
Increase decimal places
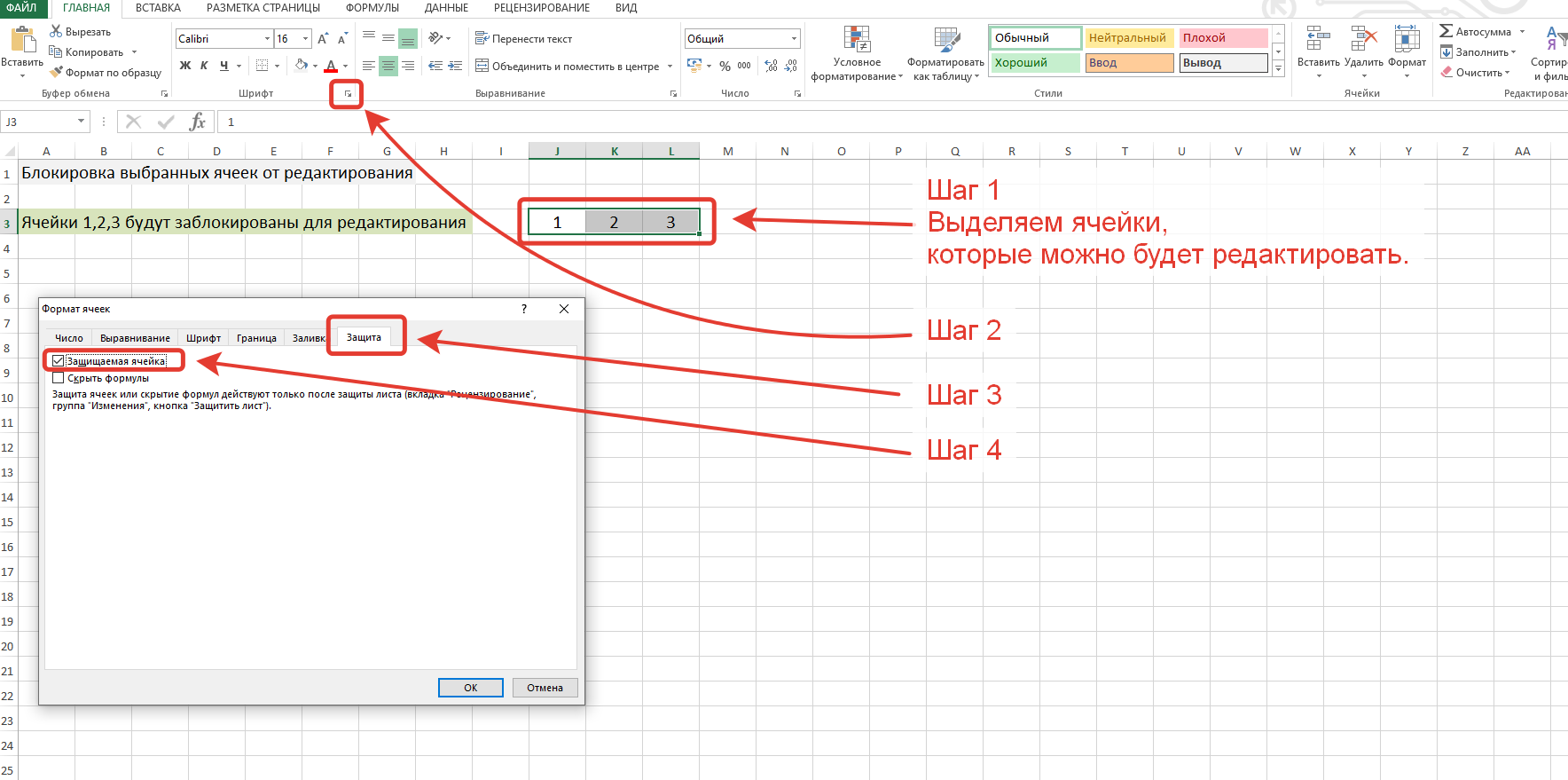771,66
